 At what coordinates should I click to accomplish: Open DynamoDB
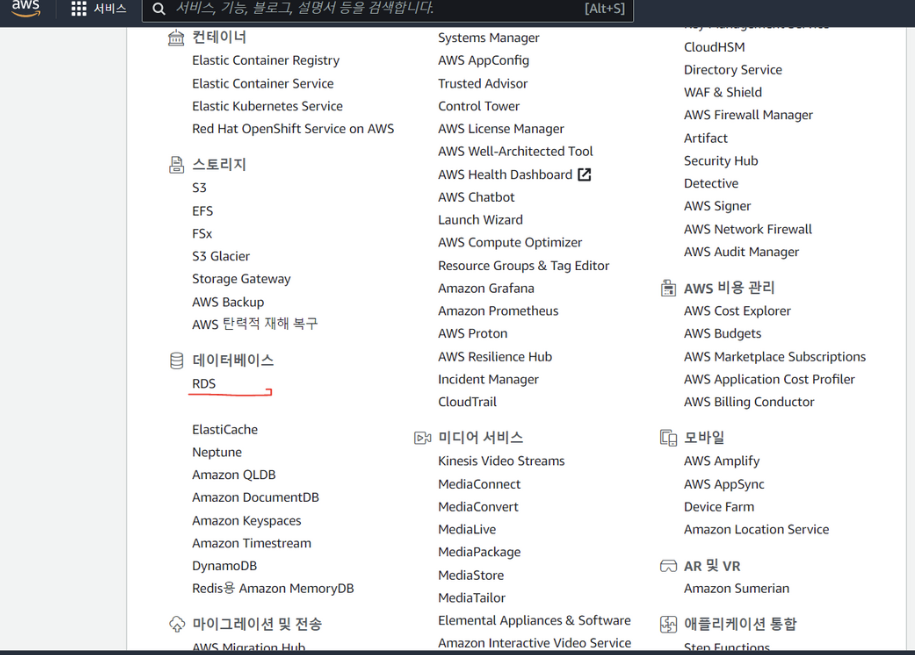224,566
